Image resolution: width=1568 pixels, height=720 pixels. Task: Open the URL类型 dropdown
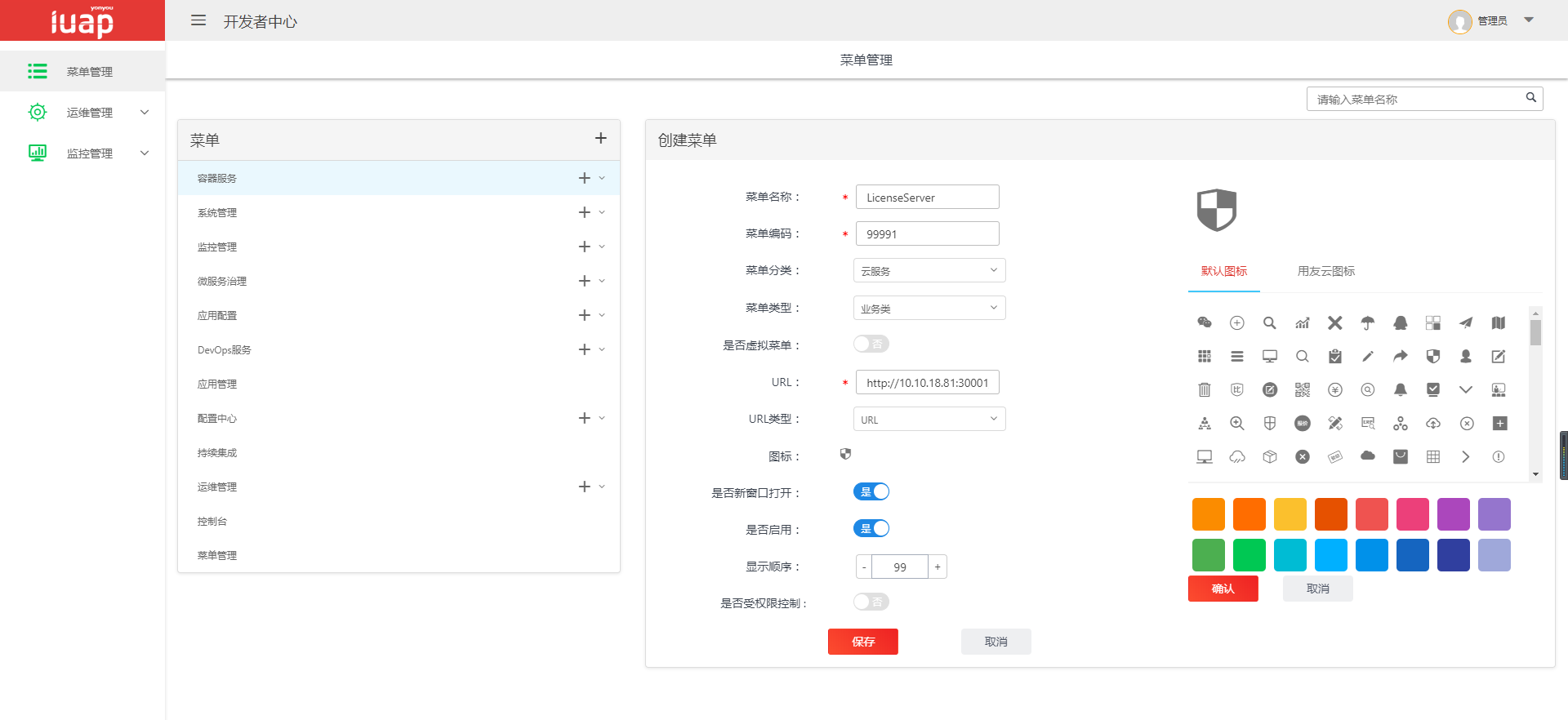coord(929,419)
